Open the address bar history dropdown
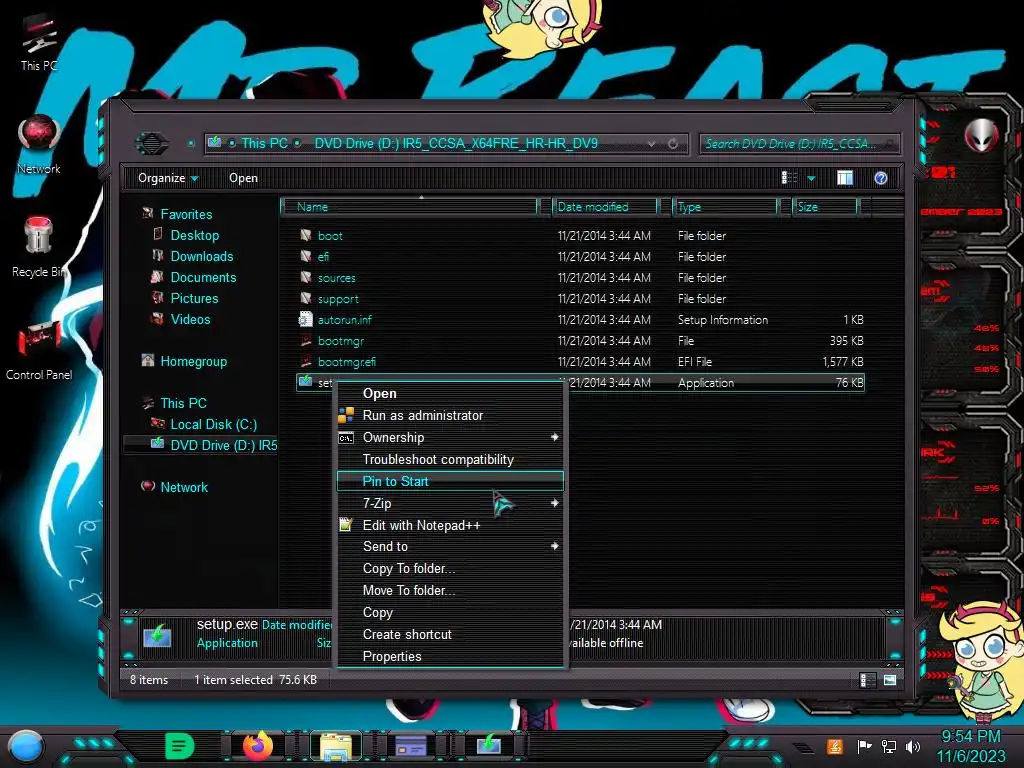The image size is (1024, 768). 651,144
